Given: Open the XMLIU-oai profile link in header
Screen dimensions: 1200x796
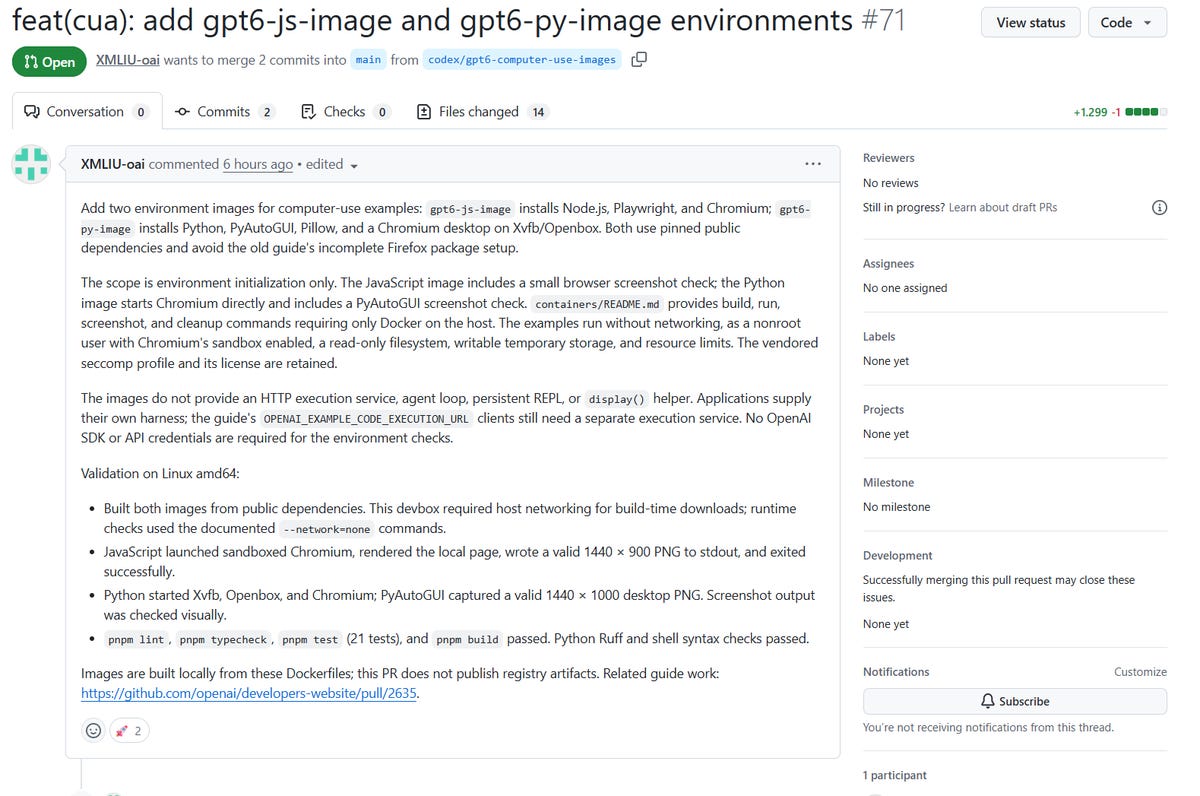Looking at the screenshot, I should tap(128, 60).
